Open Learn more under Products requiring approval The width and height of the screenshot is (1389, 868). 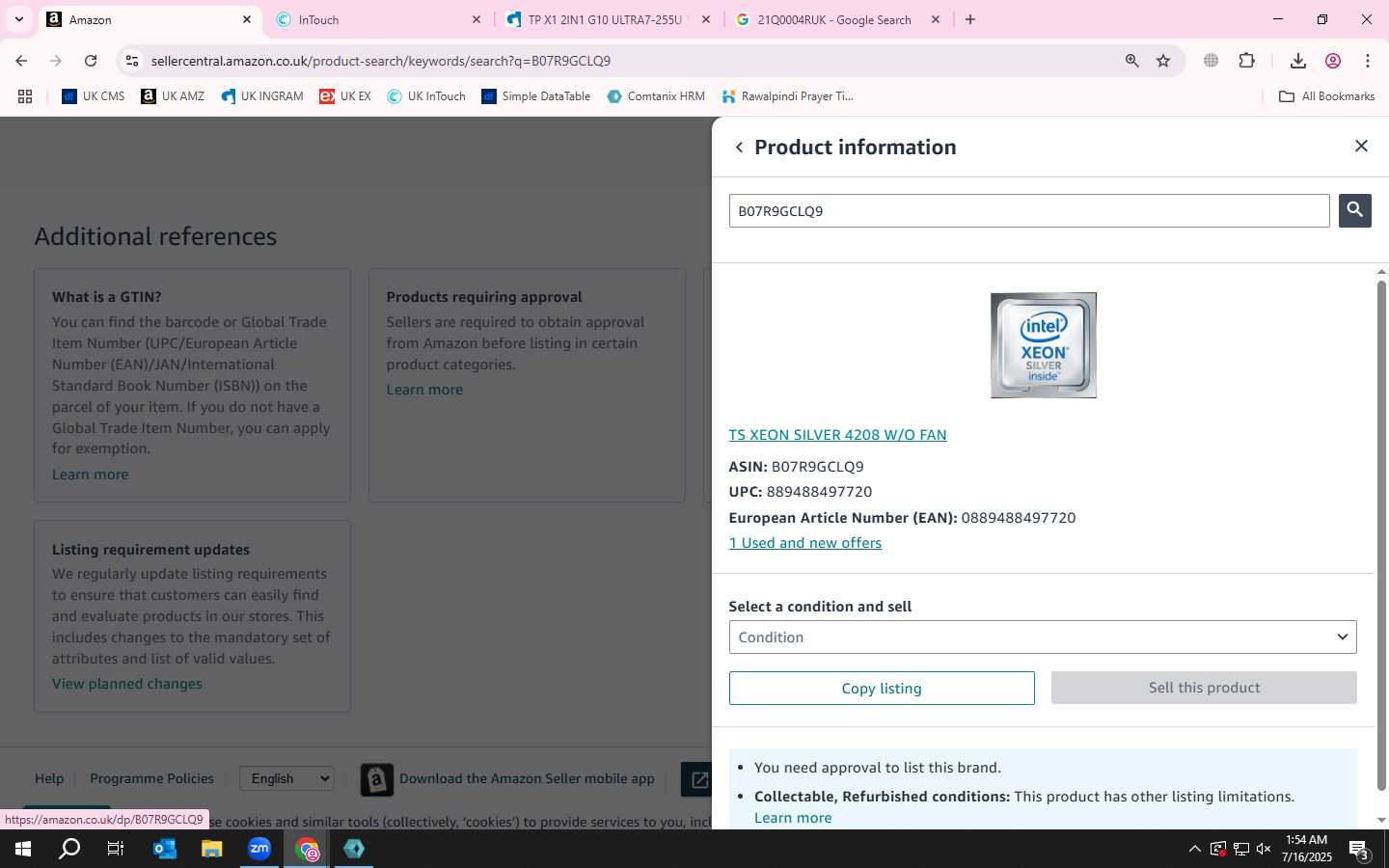point(424,390)
